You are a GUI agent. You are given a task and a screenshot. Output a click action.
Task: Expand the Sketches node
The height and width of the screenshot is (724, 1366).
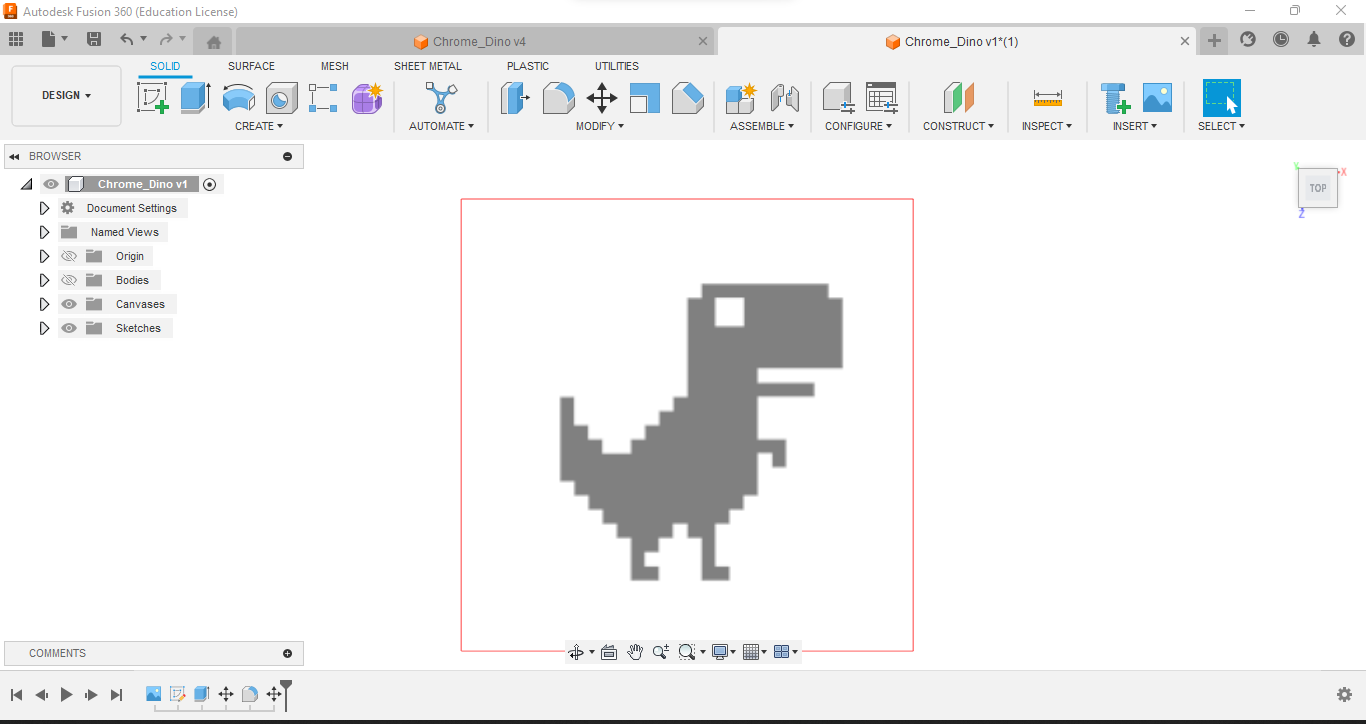[44, 328]
